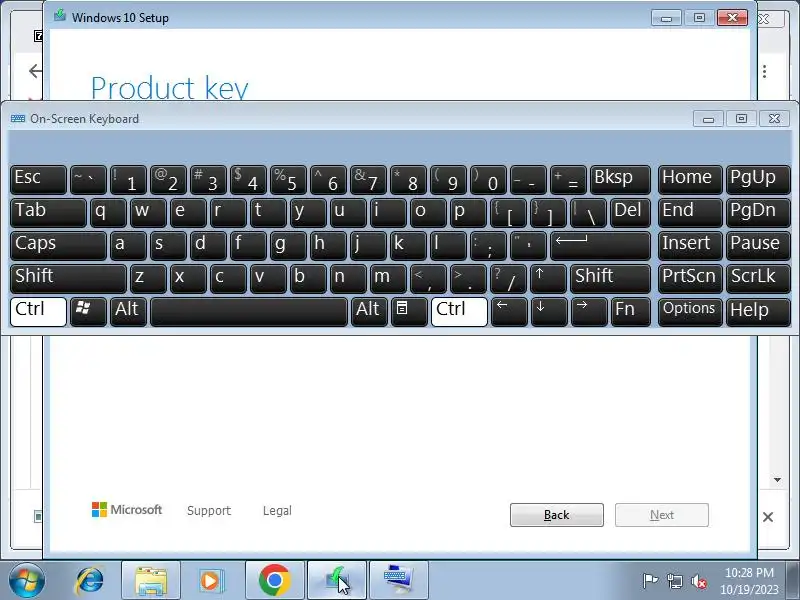
Task: Launch Internet Explorer from the taskbar
Action: tap(90, 581)
